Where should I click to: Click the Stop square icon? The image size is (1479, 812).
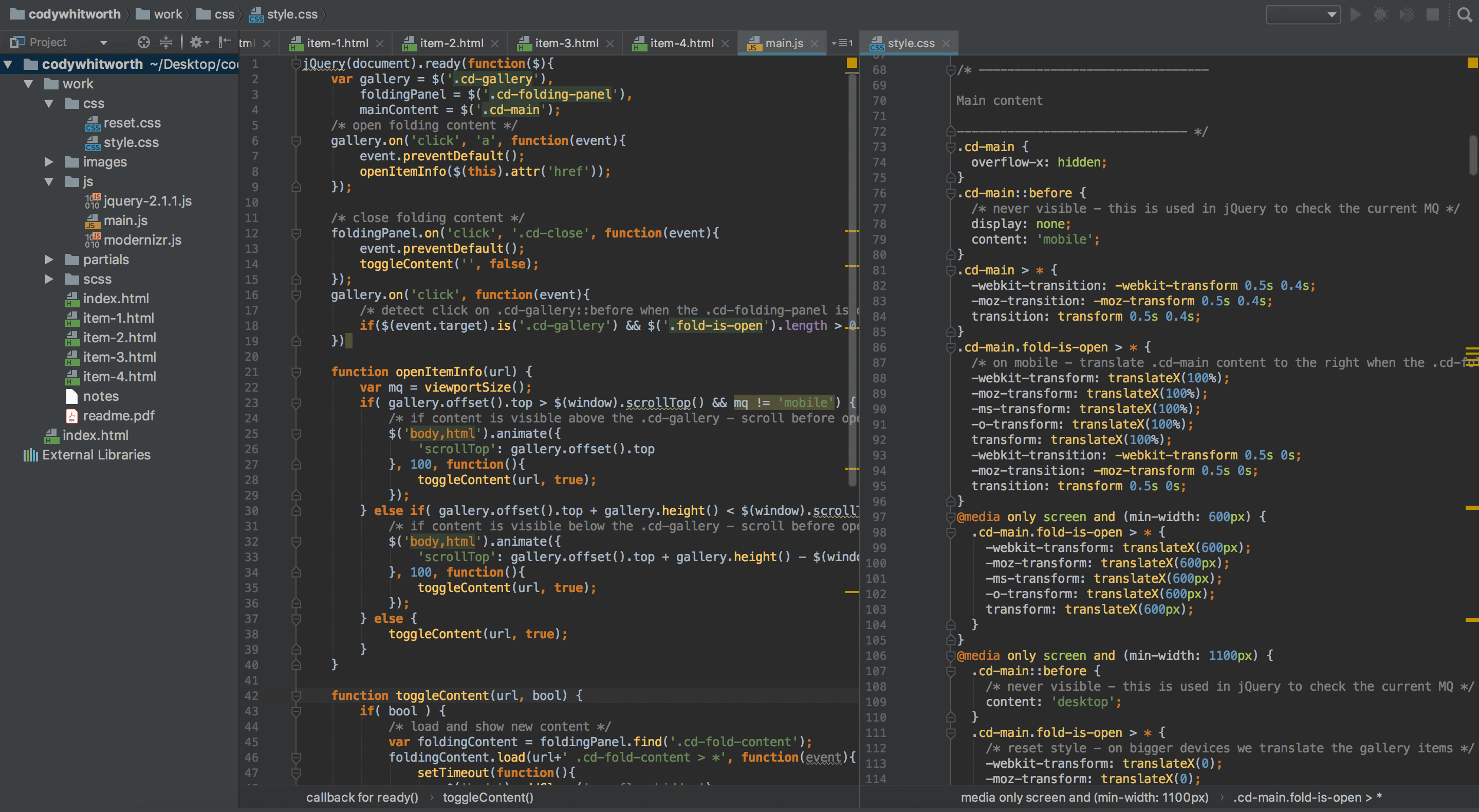tap(1433, 14)
